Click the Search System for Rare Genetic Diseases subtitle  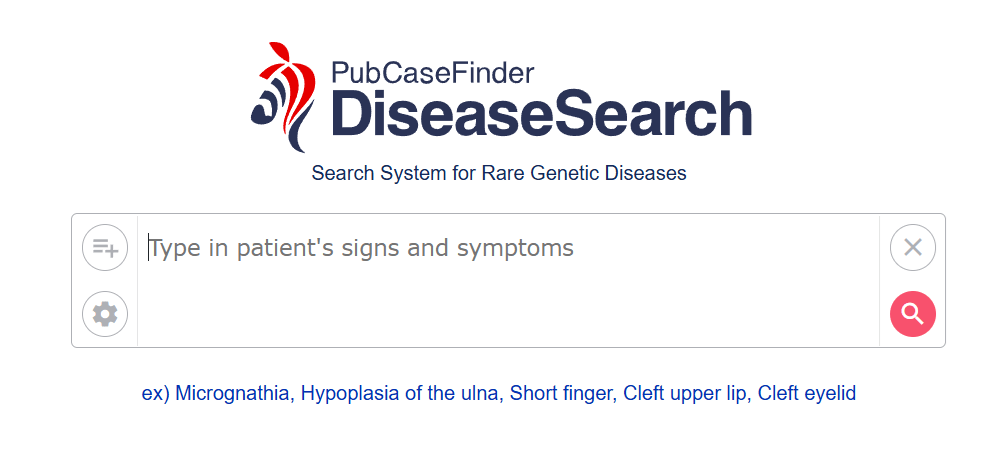[499, 173]
